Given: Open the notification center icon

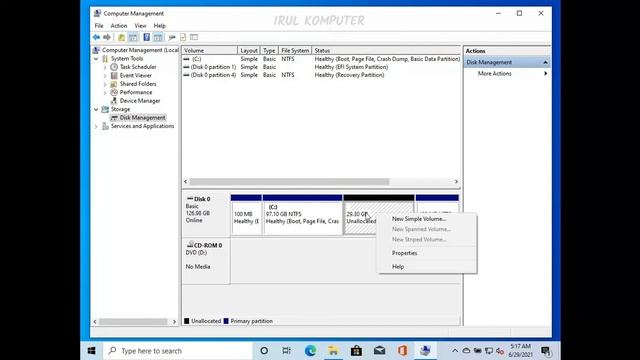Looking at the screenshot, I should pos(546,351).
